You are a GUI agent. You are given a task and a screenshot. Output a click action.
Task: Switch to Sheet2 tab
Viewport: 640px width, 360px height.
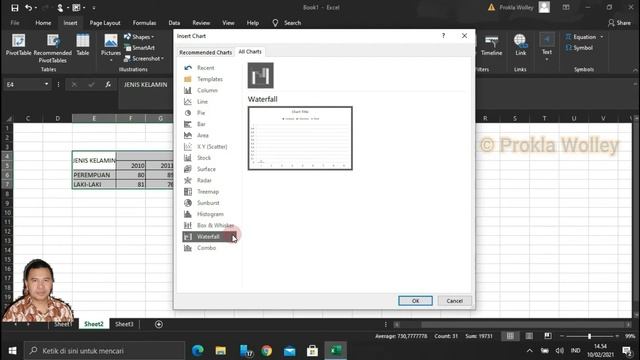94,324
